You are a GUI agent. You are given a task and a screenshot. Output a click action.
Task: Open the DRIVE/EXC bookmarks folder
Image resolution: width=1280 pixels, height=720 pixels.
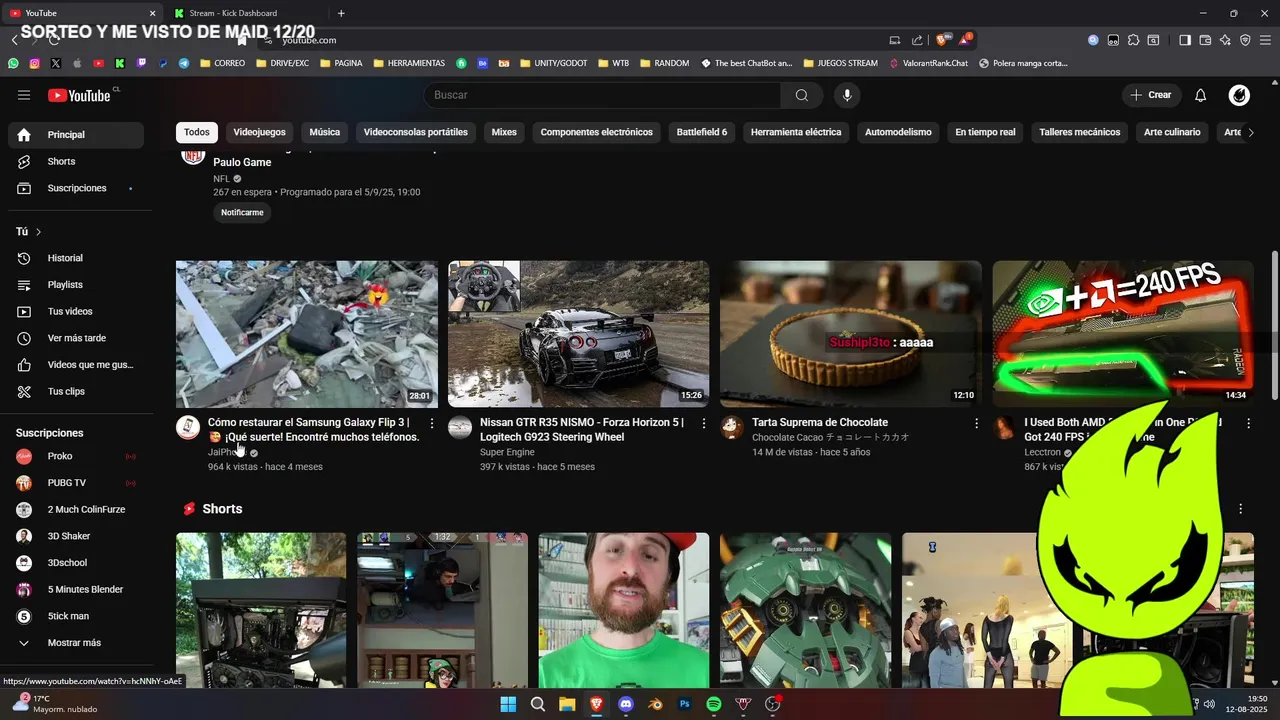click(282, 63)
